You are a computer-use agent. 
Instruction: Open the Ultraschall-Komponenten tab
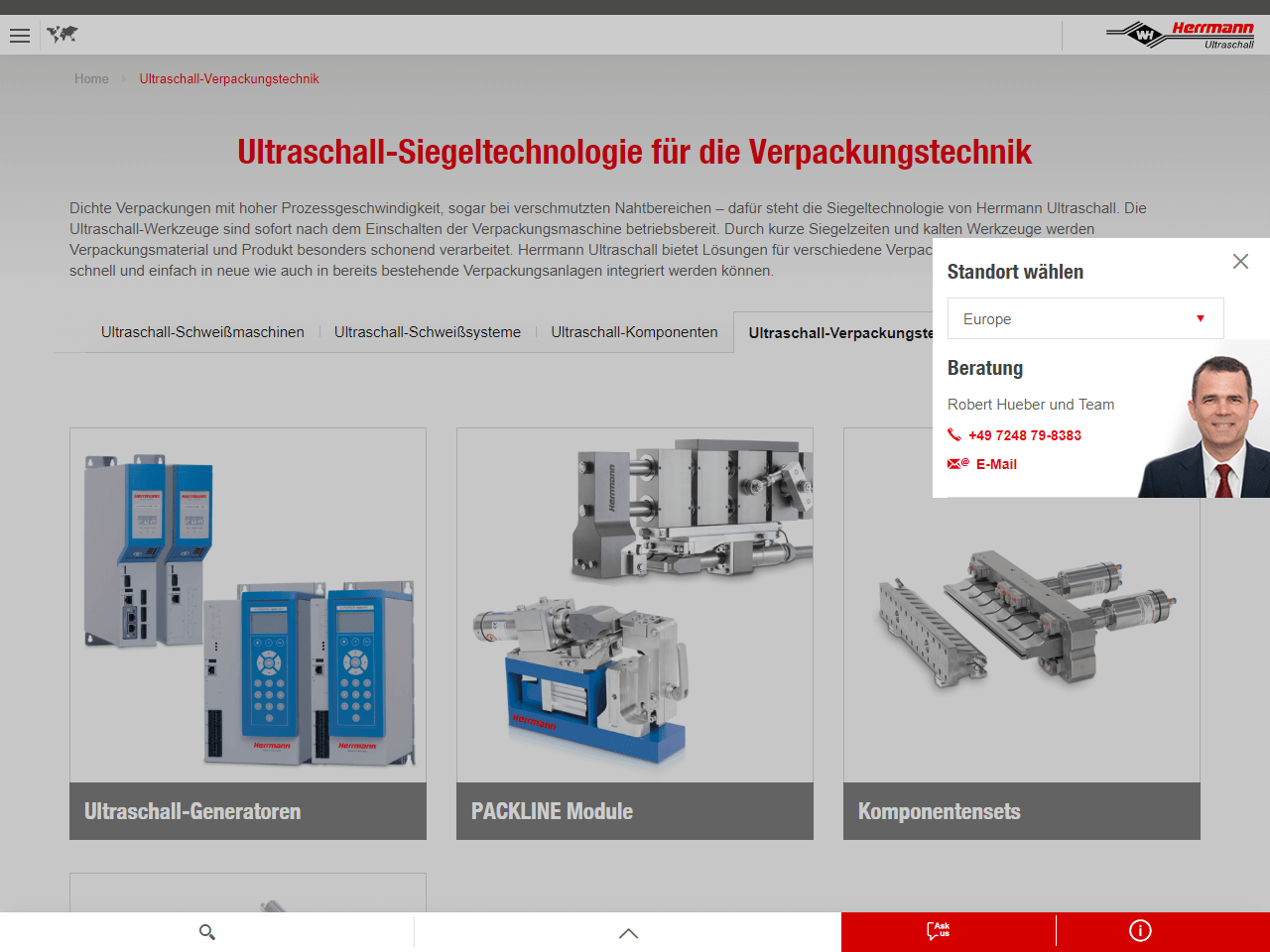pyautogui.click(x=634, y=332)
